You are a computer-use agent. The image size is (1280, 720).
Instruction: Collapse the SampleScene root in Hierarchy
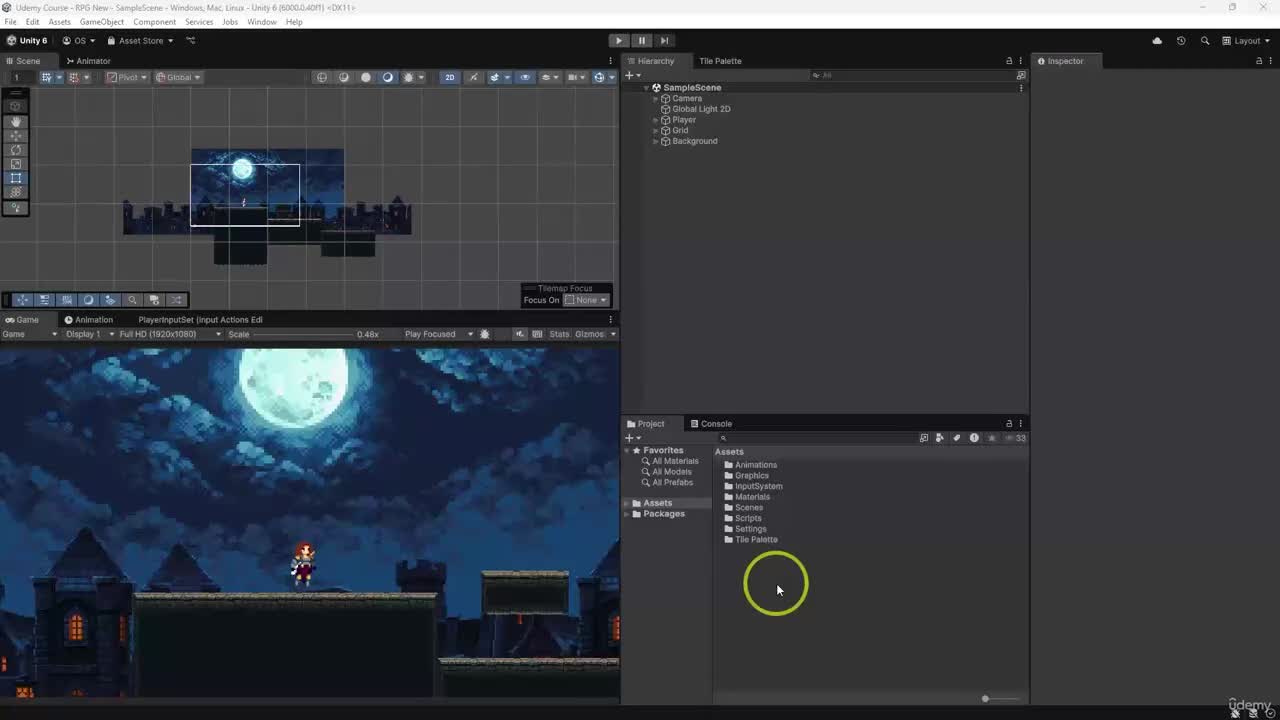pyautogui.click(x=646, y=88)
